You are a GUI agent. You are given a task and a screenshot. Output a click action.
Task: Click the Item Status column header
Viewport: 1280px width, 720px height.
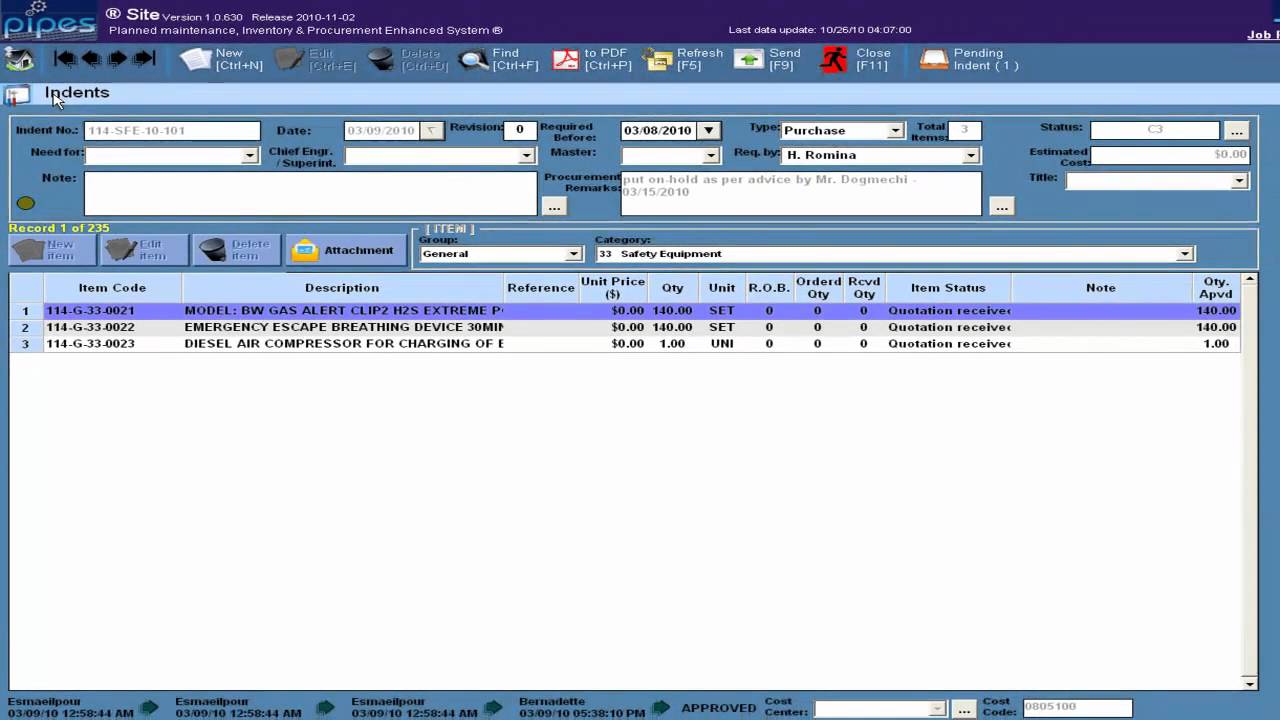[x=948, y=288]
